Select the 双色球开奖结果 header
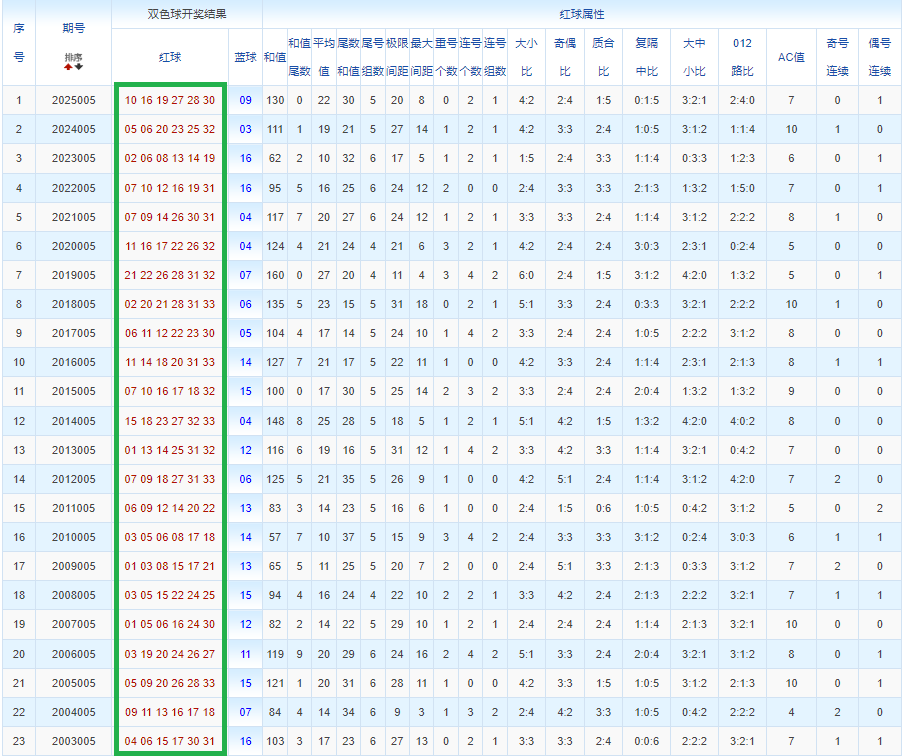Image resolution: width=902 pixels, height=756 pixels. tap(187, 15)
